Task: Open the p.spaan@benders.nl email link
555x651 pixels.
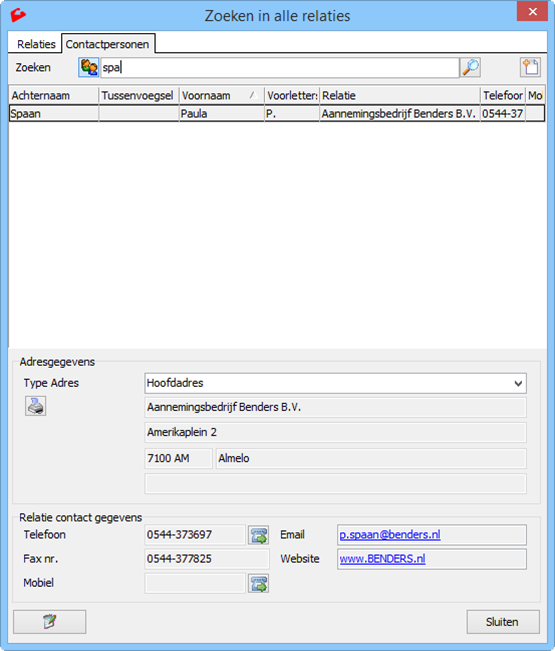Action: pos(390,535)
